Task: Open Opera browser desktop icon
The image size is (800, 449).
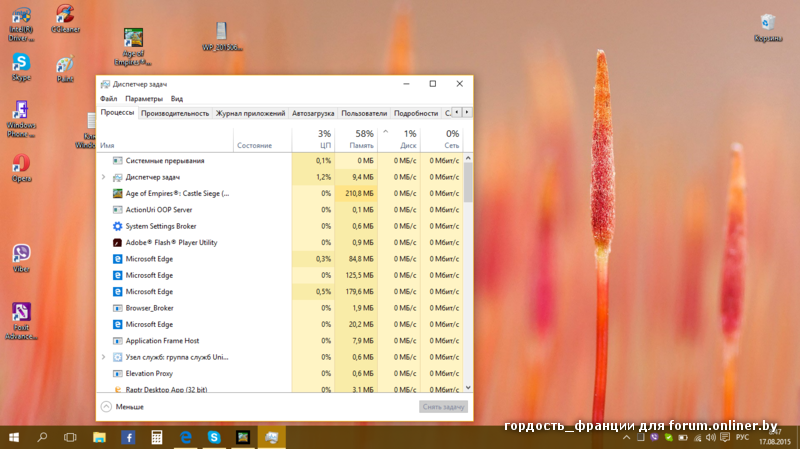Action: point(20,164)
